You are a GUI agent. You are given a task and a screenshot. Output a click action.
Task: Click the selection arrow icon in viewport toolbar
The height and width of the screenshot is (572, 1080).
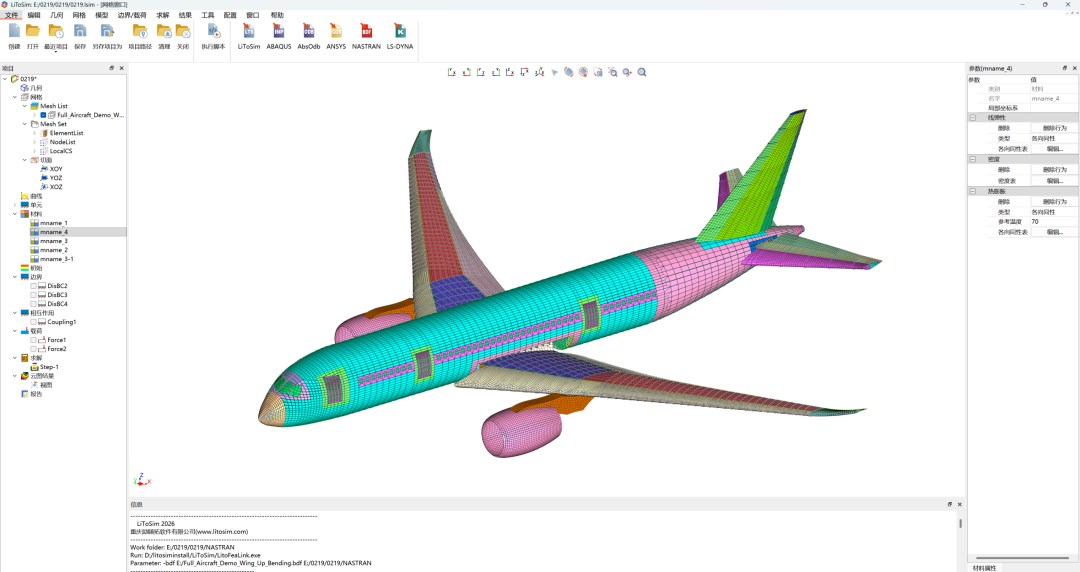pos(554,72)
